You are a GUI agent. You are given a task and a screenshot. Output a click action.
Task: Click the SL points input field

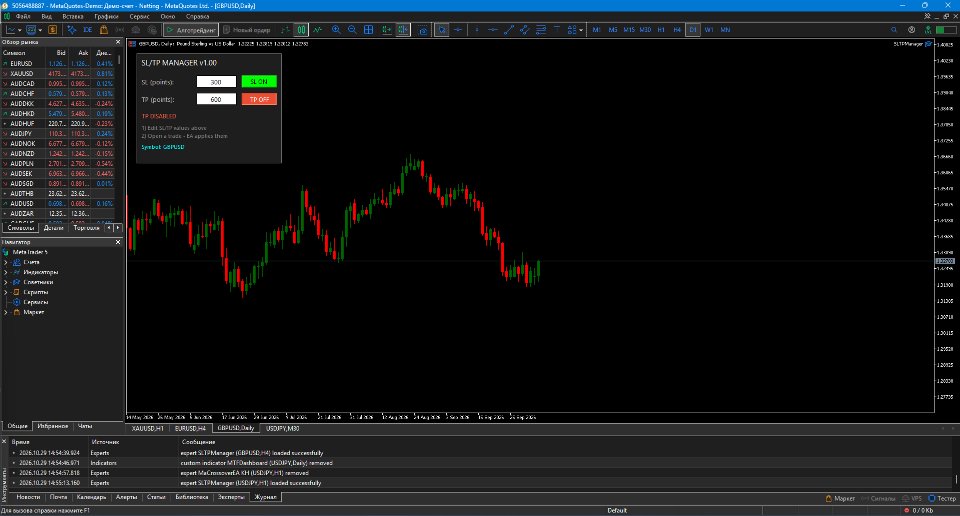(216, 81)
